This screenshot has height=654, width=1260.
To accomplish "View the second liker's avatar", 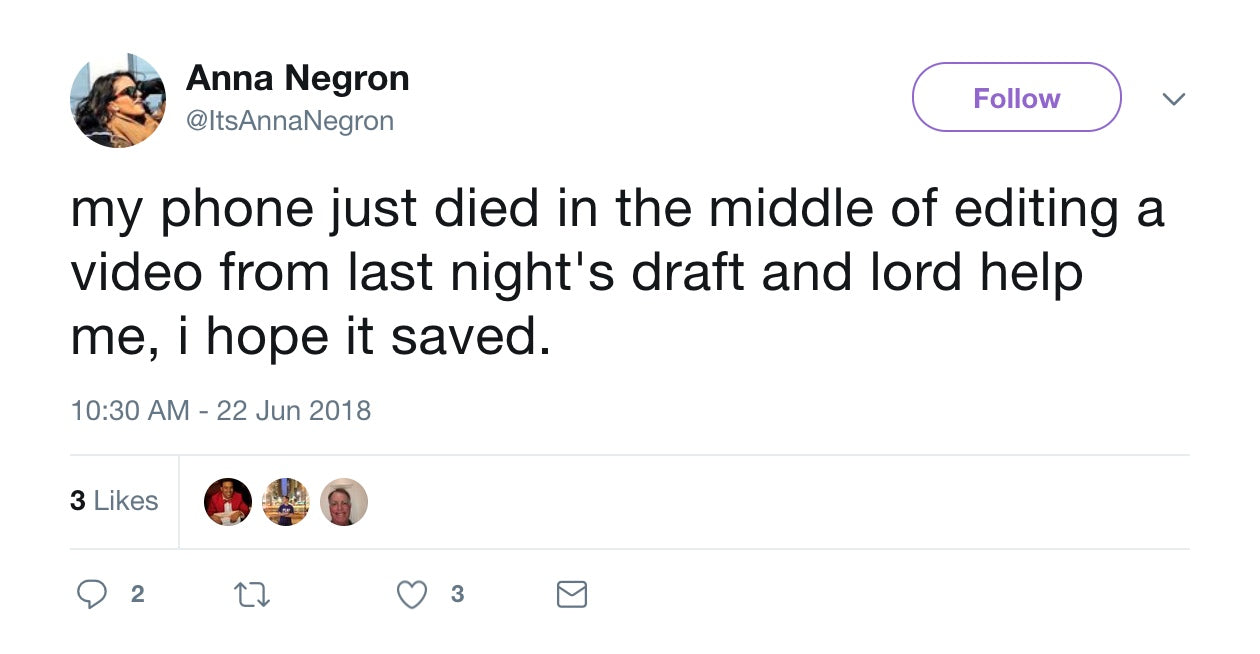I will point(286,502).
